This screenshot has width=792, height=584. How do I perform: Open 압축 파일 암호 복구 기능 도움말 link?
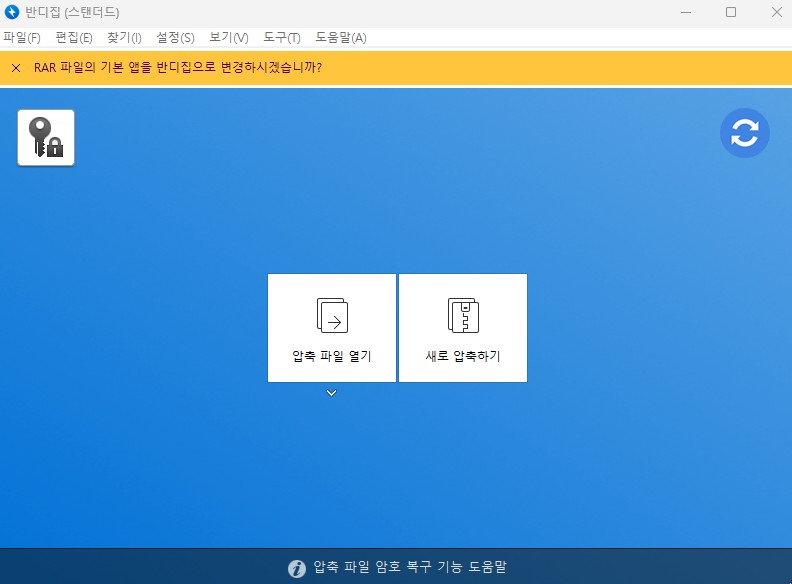pos(410,567)
